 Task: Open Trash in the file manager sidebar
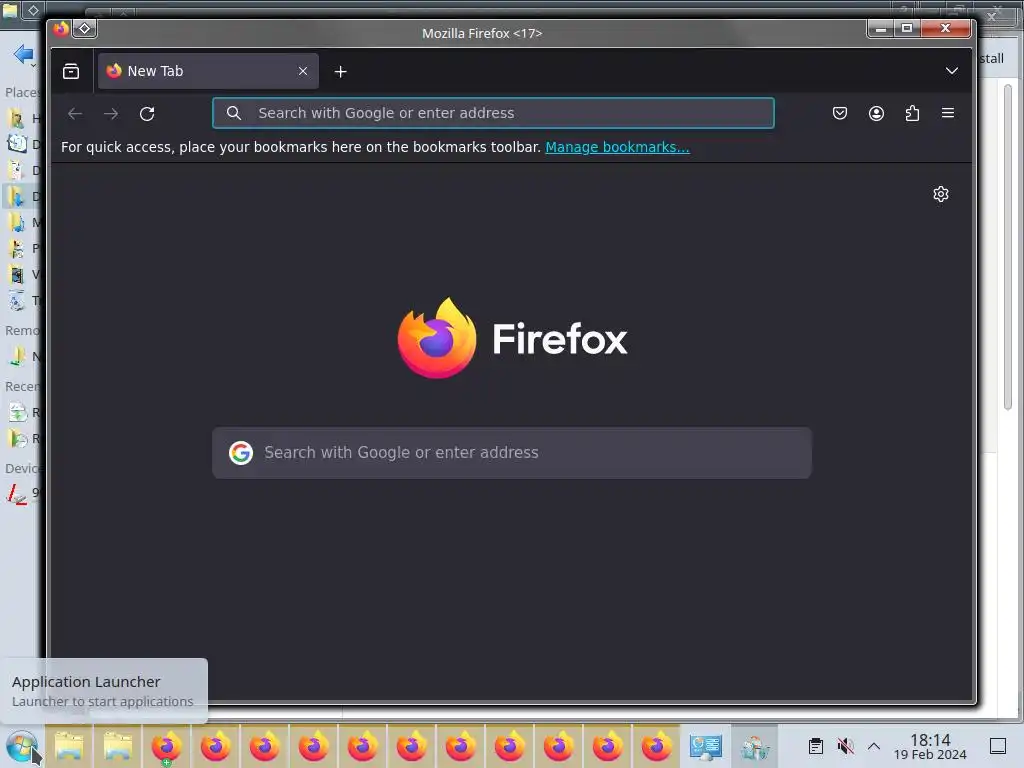click(x=24, y=300)
